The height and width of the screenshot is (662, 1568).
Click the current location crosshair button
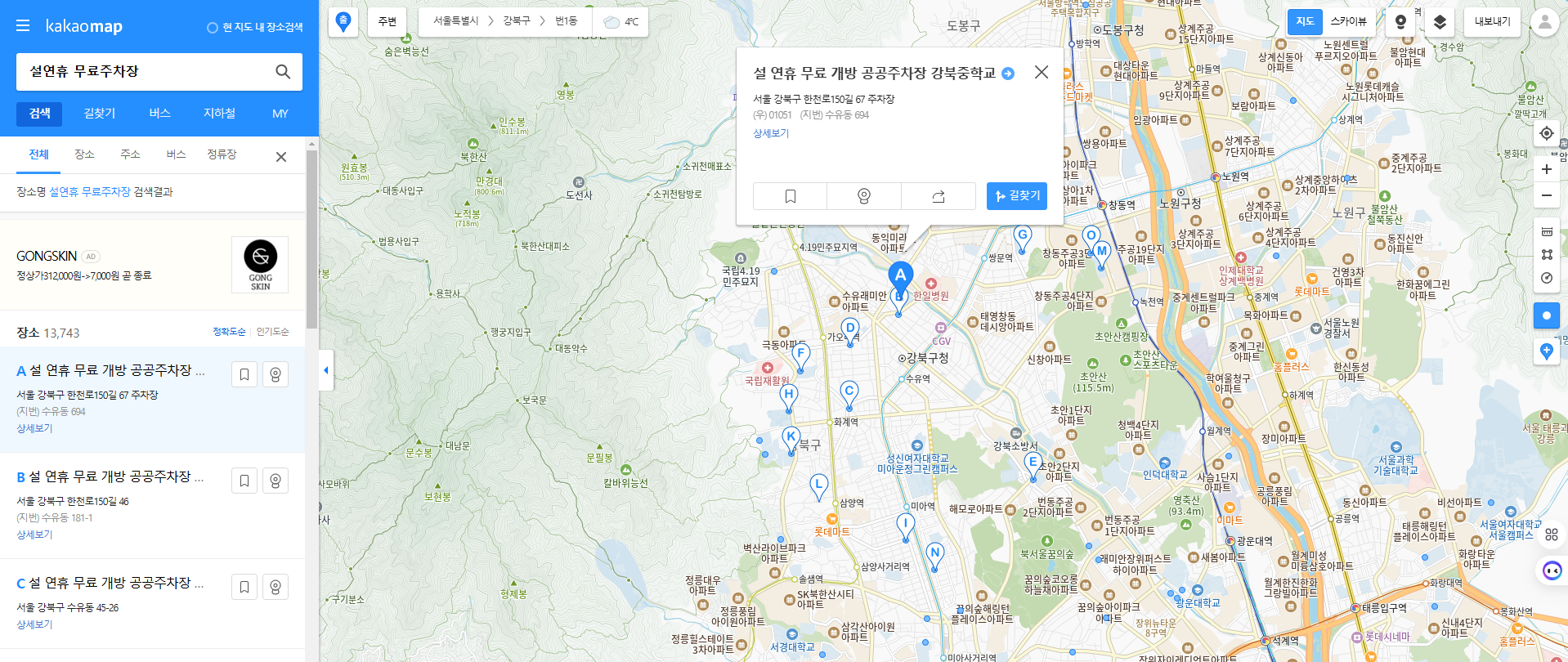[1546, 133]
